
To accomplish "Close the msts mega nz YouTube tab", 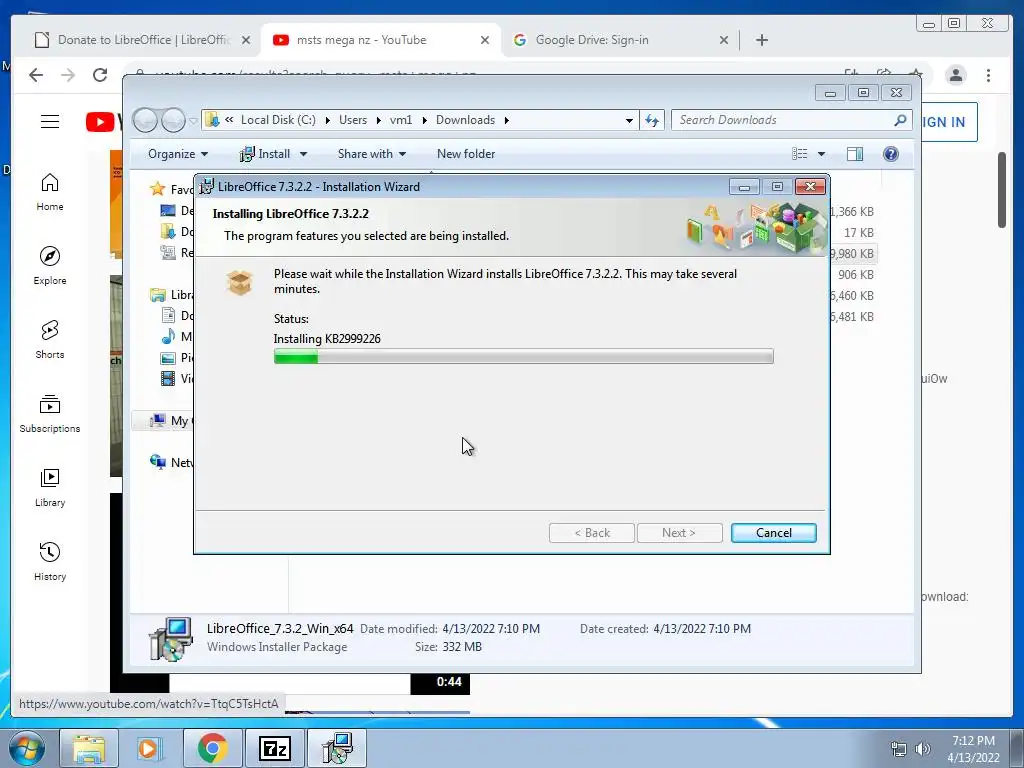I will tap(485, 40).
